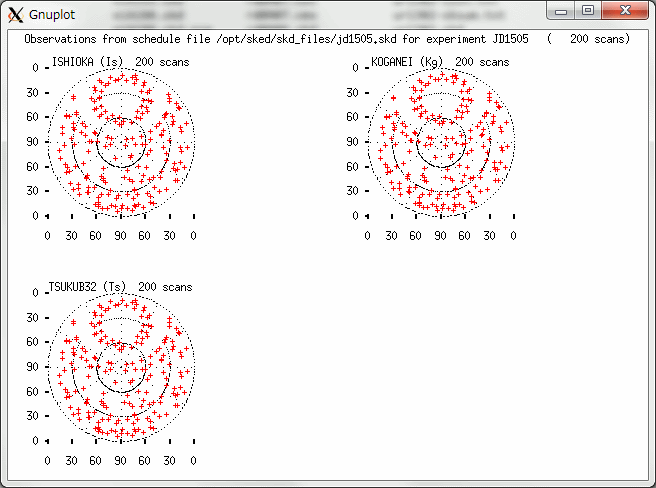Minimize the Gnuplot window

(x=565, y=11)
